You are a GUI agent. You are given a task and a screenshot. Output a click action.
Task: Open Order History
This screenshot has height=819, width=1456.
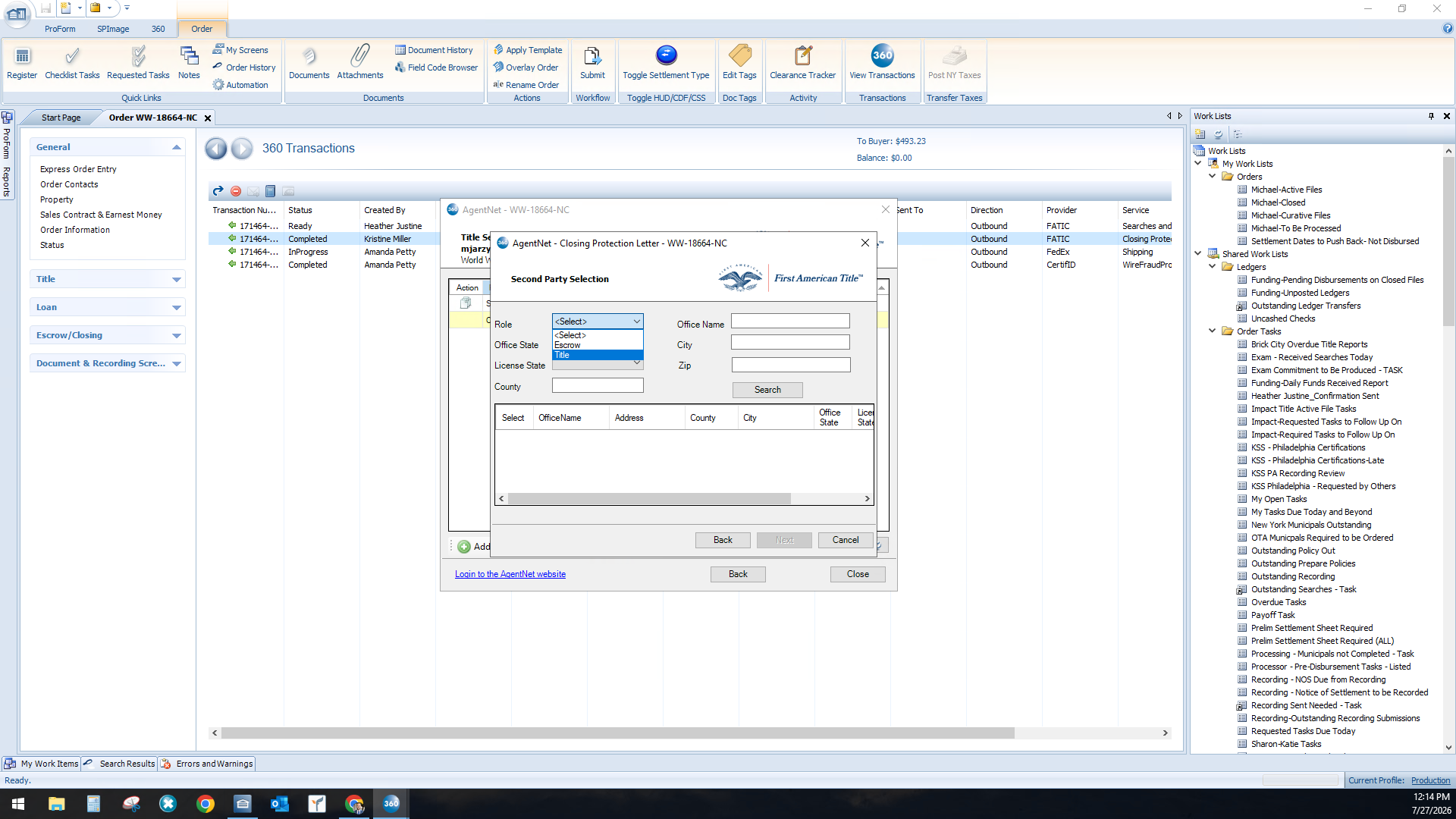point(244,67)
